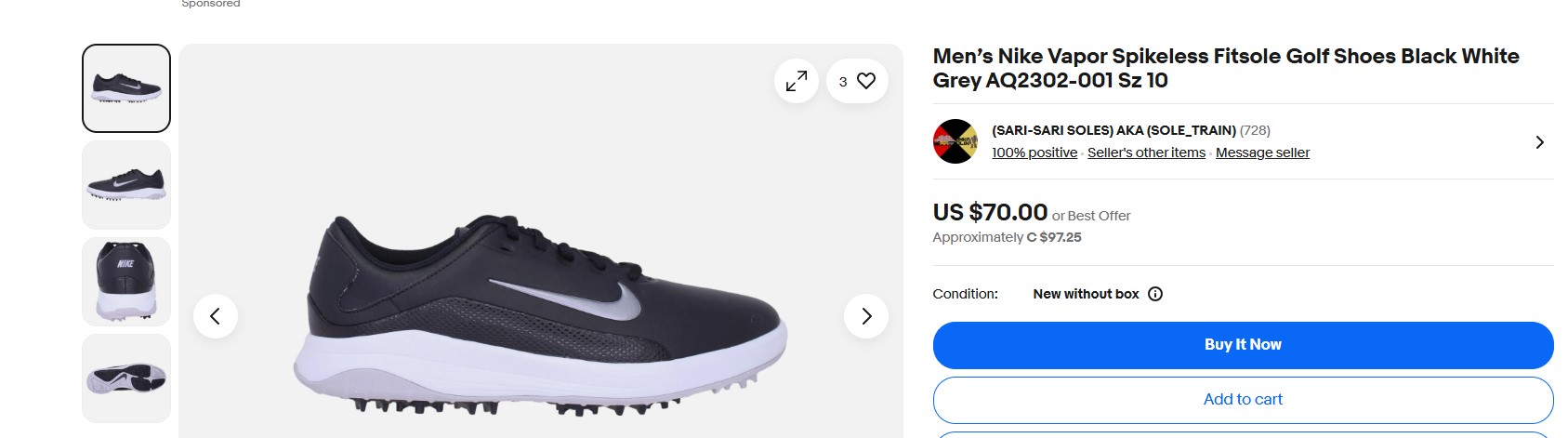Screen dimensions: 1568x438
Task: Select the sole view shoe thumbnail
Action: 126,378
